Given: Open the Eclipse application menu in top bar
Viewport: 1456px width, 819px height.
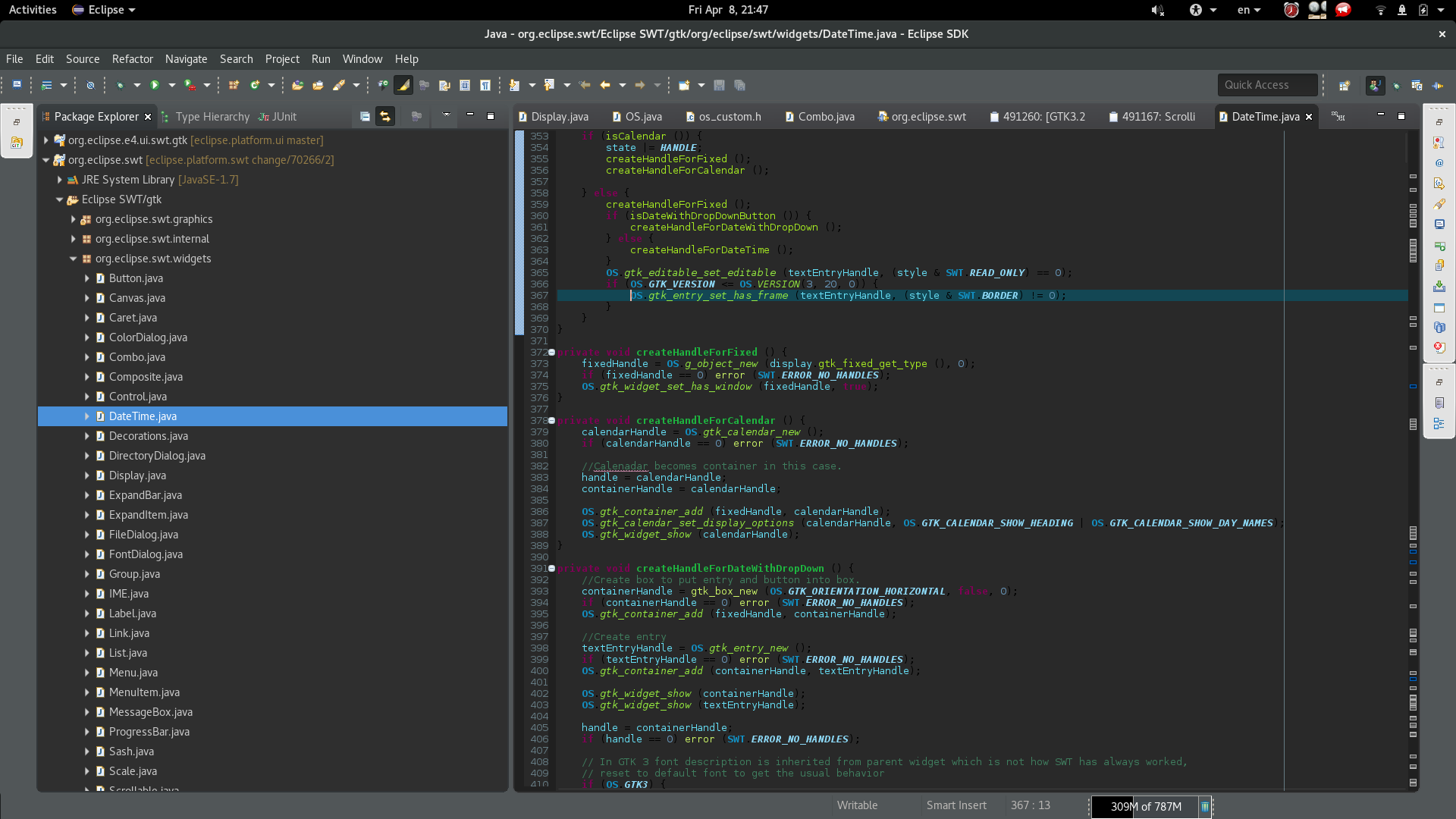Looking at the screenshot, I should tap(103, 10).
